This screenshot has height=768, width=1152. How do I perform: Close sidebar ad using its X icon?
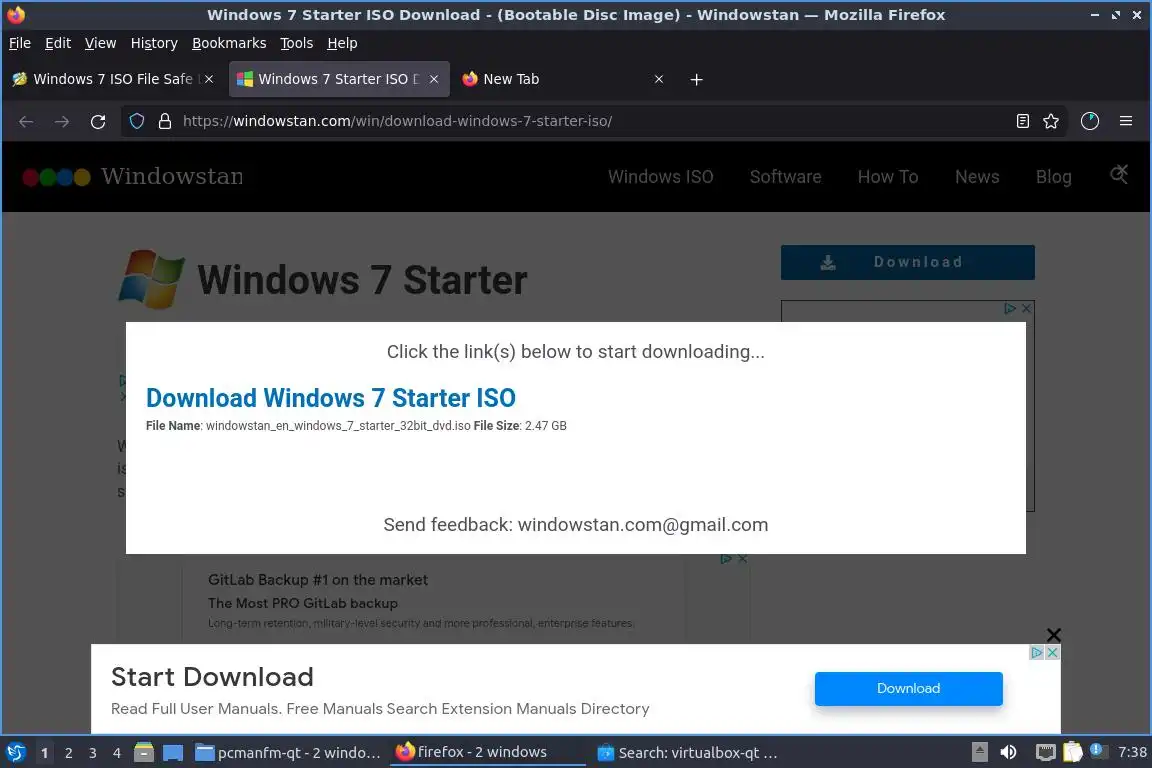pos(1026,309)
